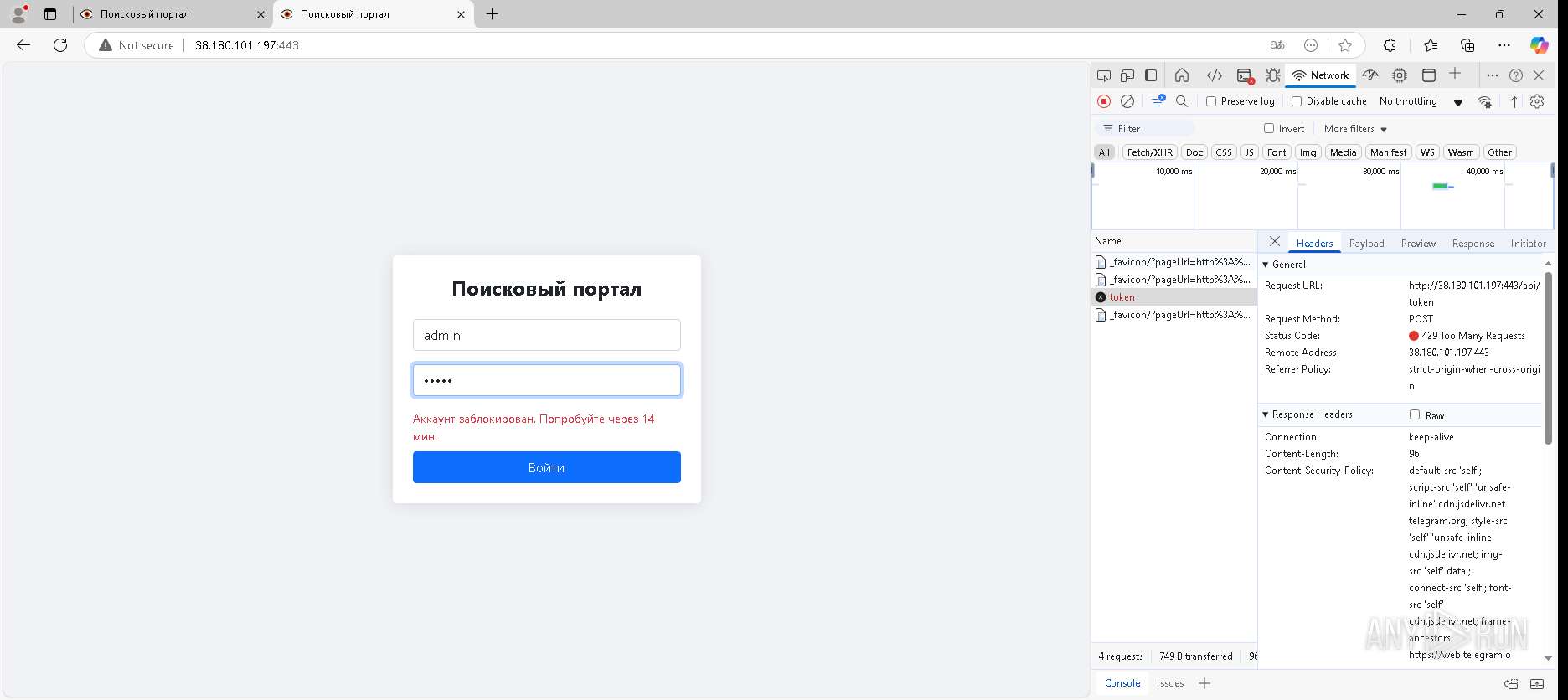Enable the Disable cache checkbox
Image resolution: width=1568 pixels, height=700 pixels.
pyautogui.click(x=1297, y=101)
